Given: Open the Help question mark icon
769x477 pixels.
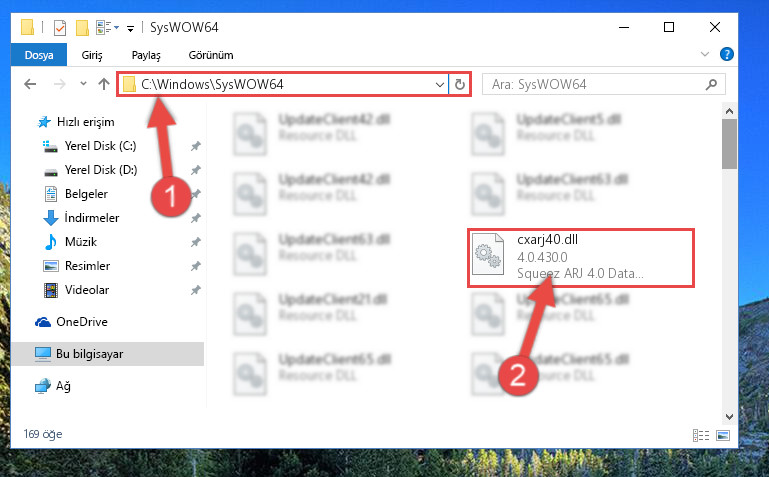Looking at the screenshot, I should 726,54.
